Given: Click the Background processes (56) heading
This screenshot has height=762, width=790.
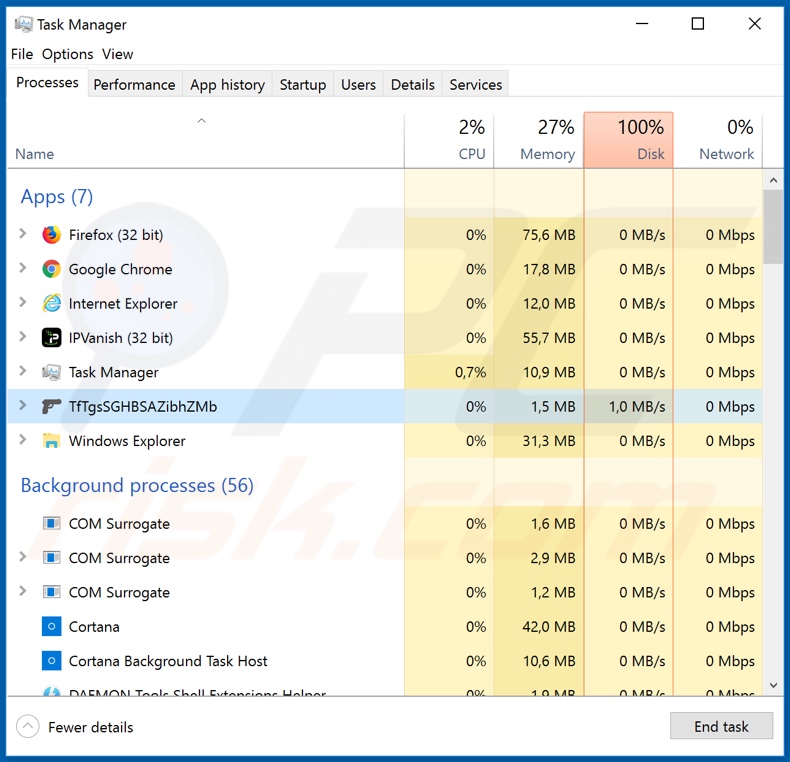Looking at the screenshot, I should click(137, 485).
